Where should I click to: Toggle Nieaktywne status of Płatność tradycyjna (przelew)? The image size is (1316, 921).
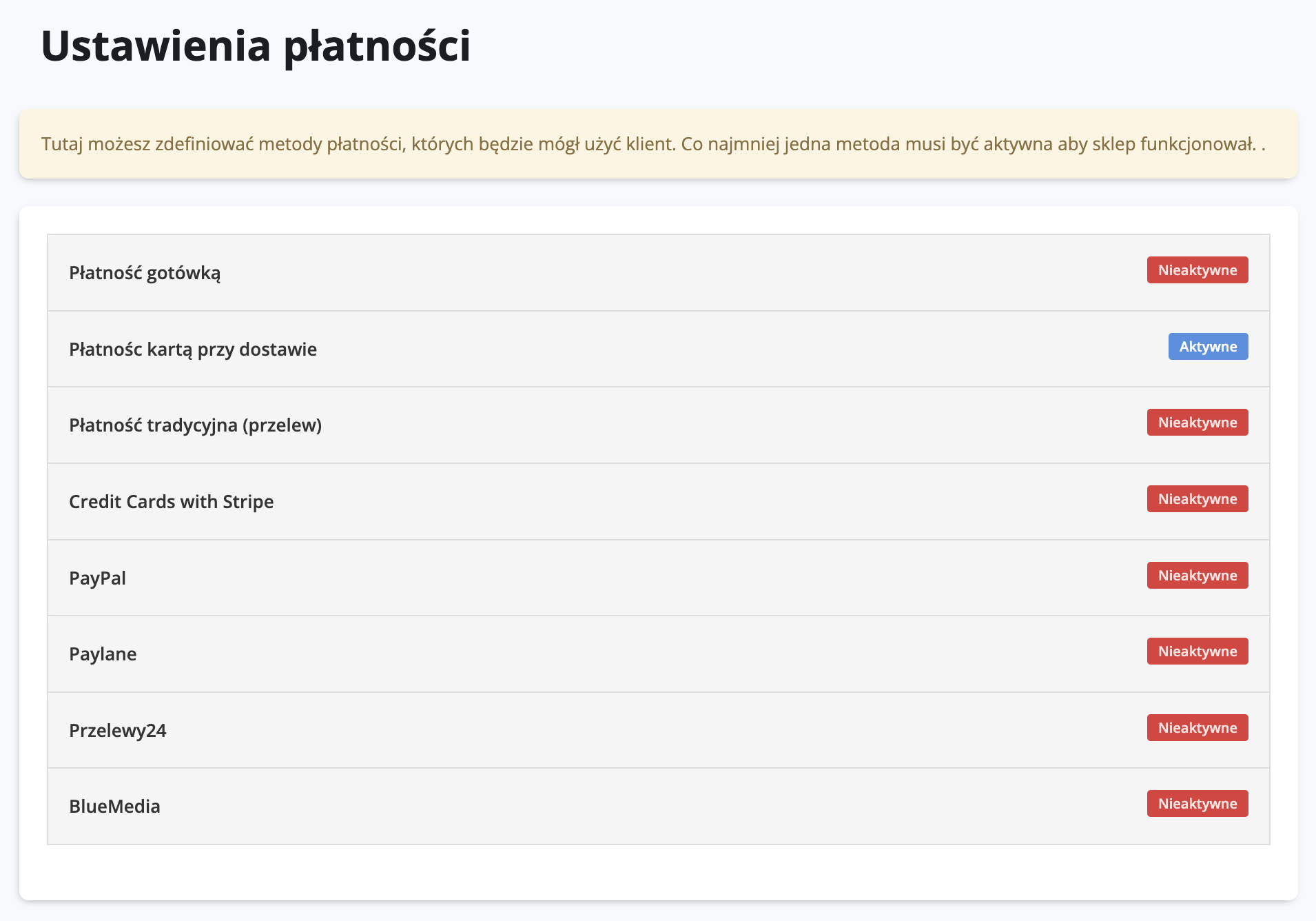point(1197,423)
